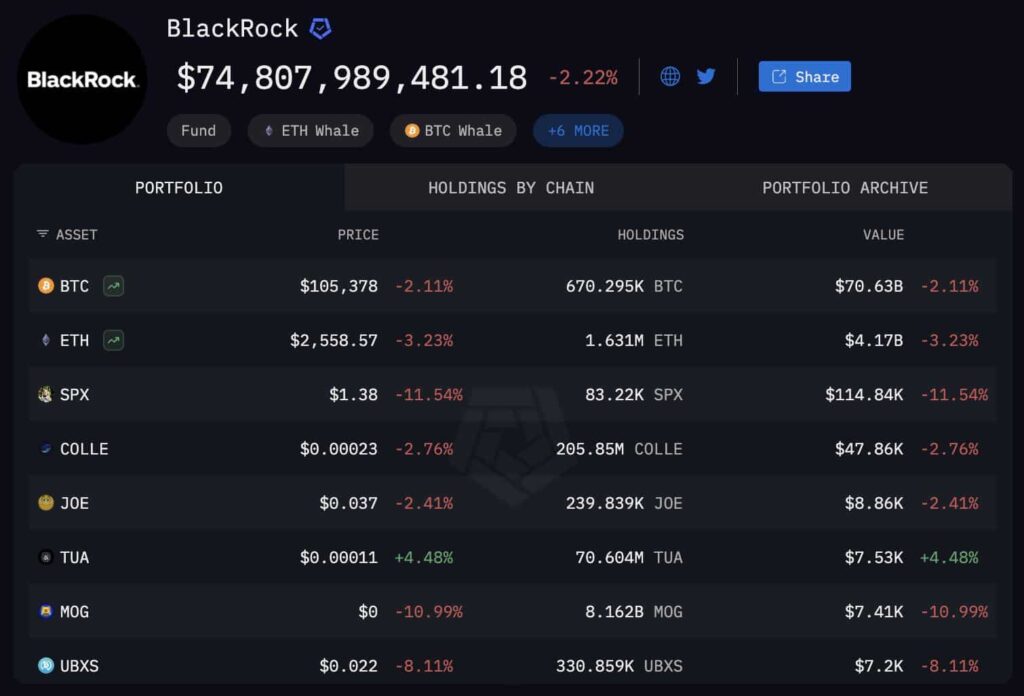Click the -2.22% portfolio change

(x=583, y=78)
